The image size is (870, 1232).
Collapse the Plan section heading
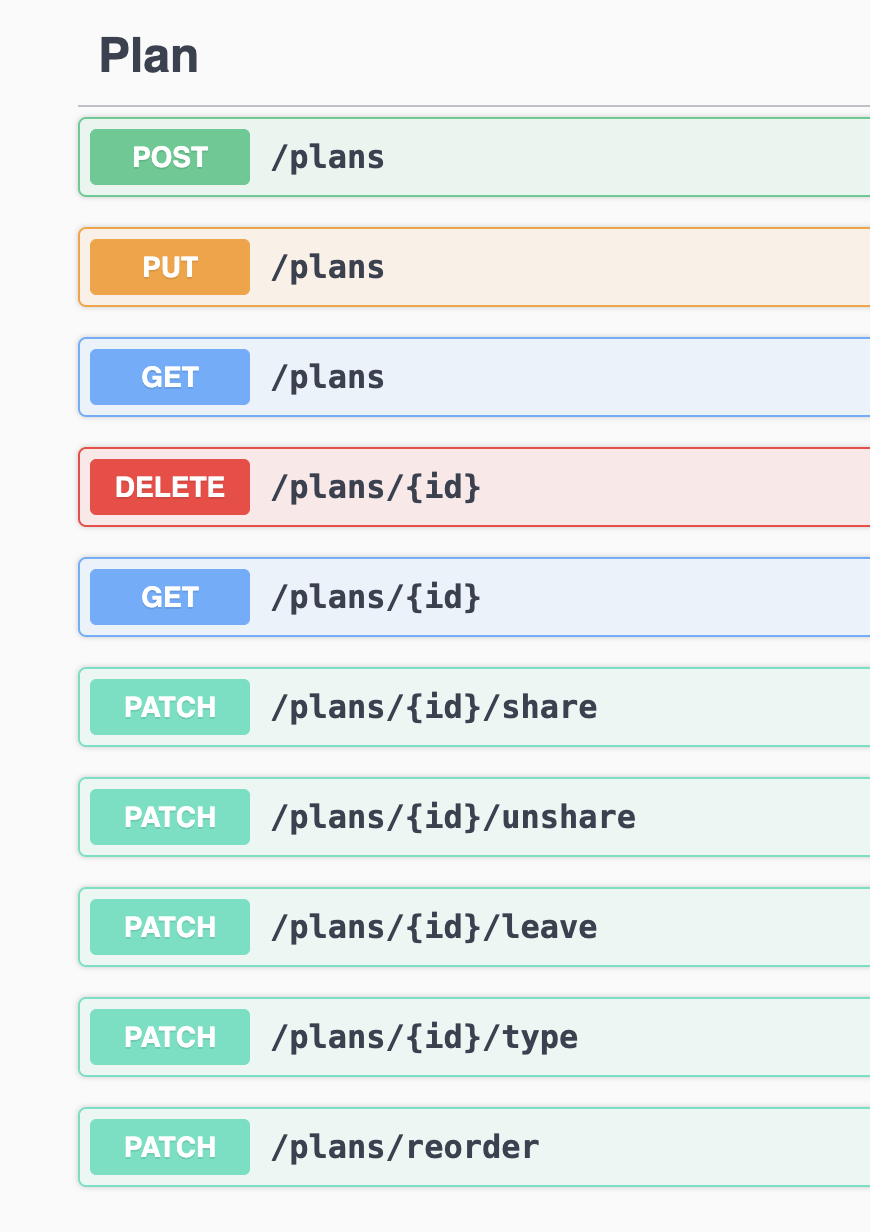[x=149, y=56]
